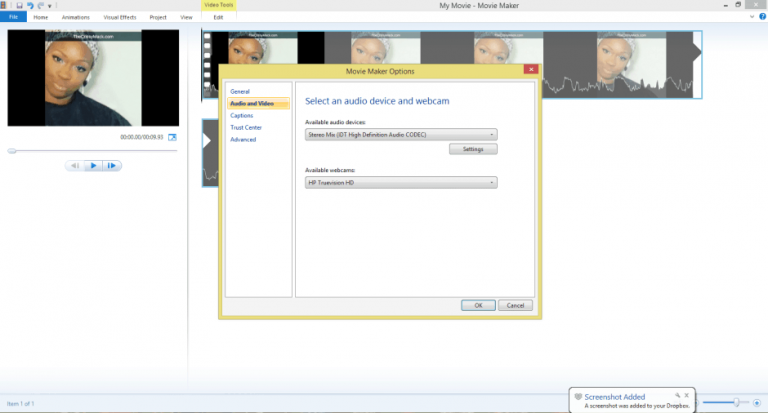Confirm options with the OK button

[478, 305]
